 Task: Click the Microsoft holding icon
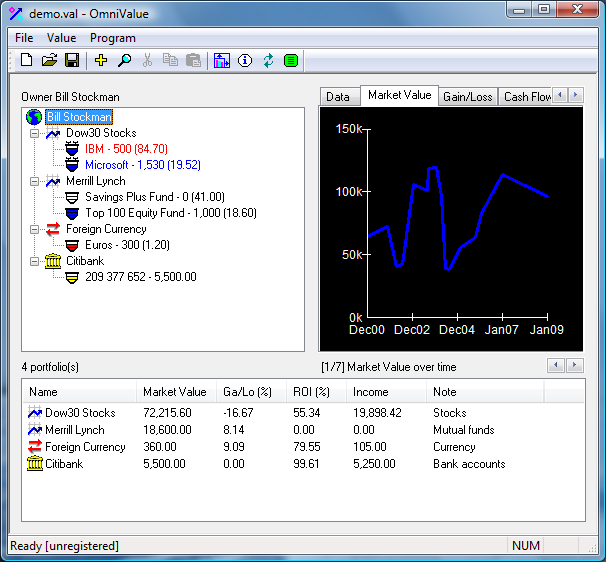pos(72,165)
